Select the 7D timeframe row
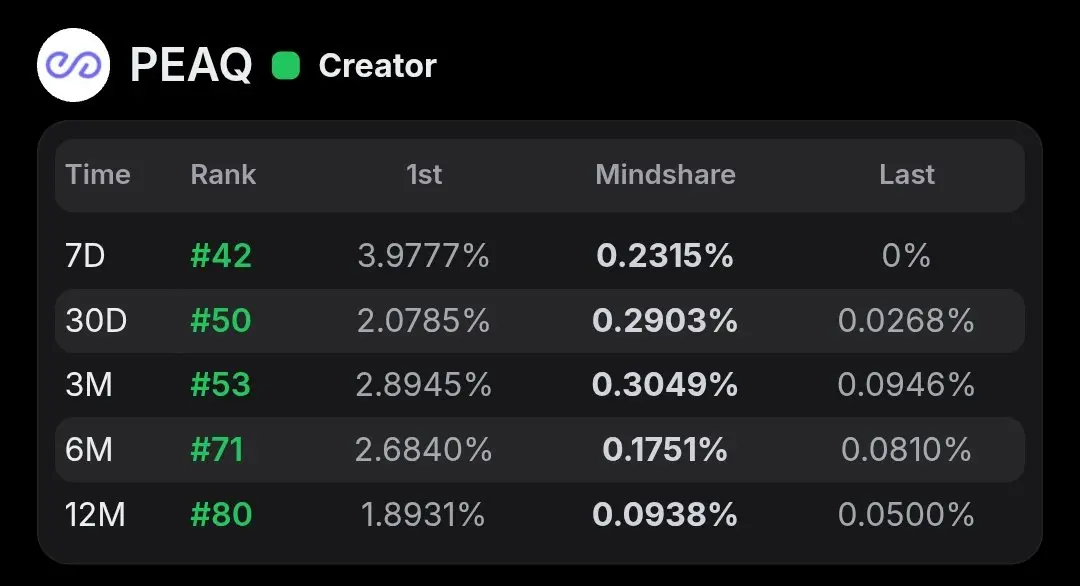This screenshot has width=1080, height=586. (540, 255)
